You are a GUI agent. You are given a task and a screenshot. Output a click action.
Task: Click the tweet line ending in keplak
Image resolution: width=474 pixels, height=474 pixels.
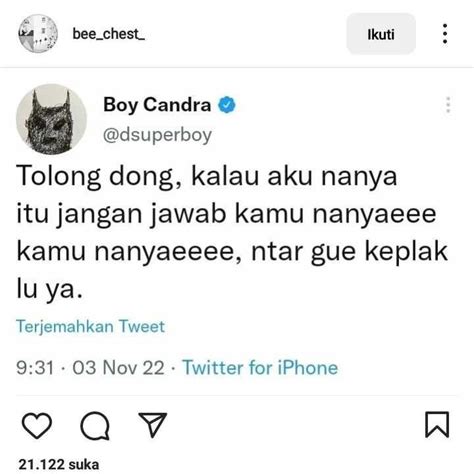point(232,252)
